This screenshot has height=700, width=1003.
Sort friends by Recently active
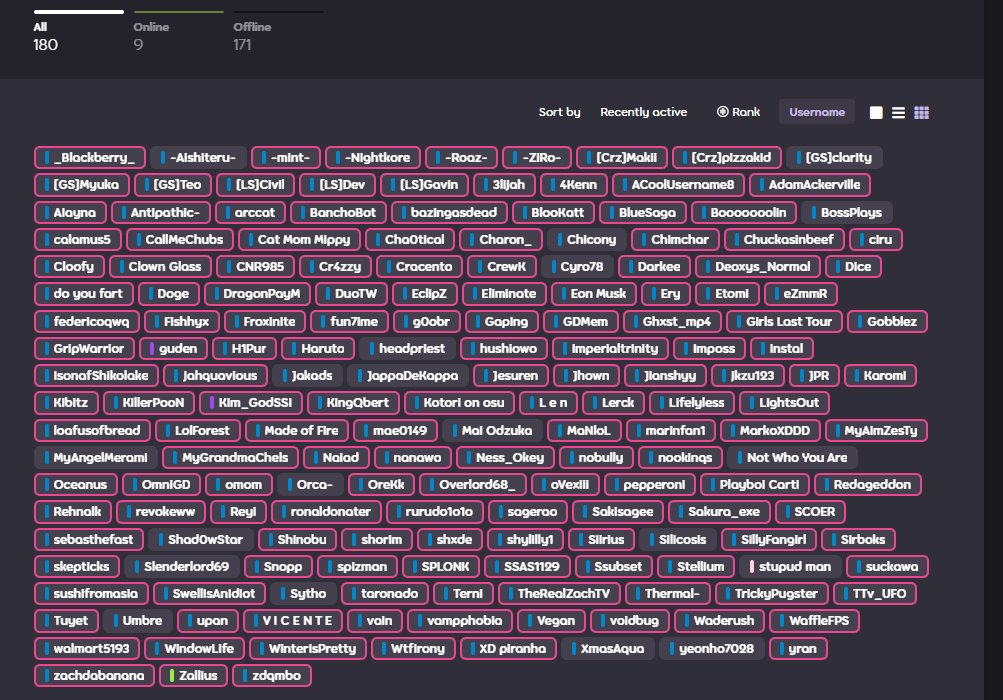(644, 112)
